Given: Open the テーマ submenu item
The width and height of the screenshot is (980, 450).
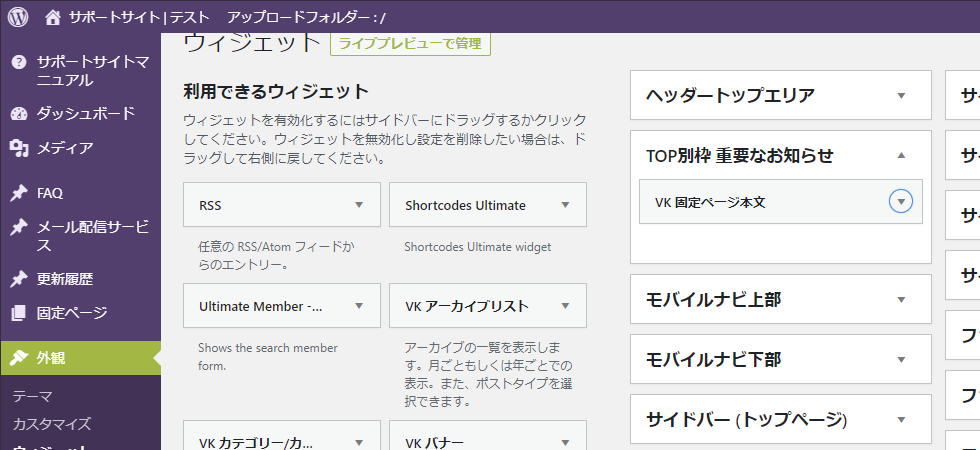Looking at the screenshot, I should click(32, 396).
